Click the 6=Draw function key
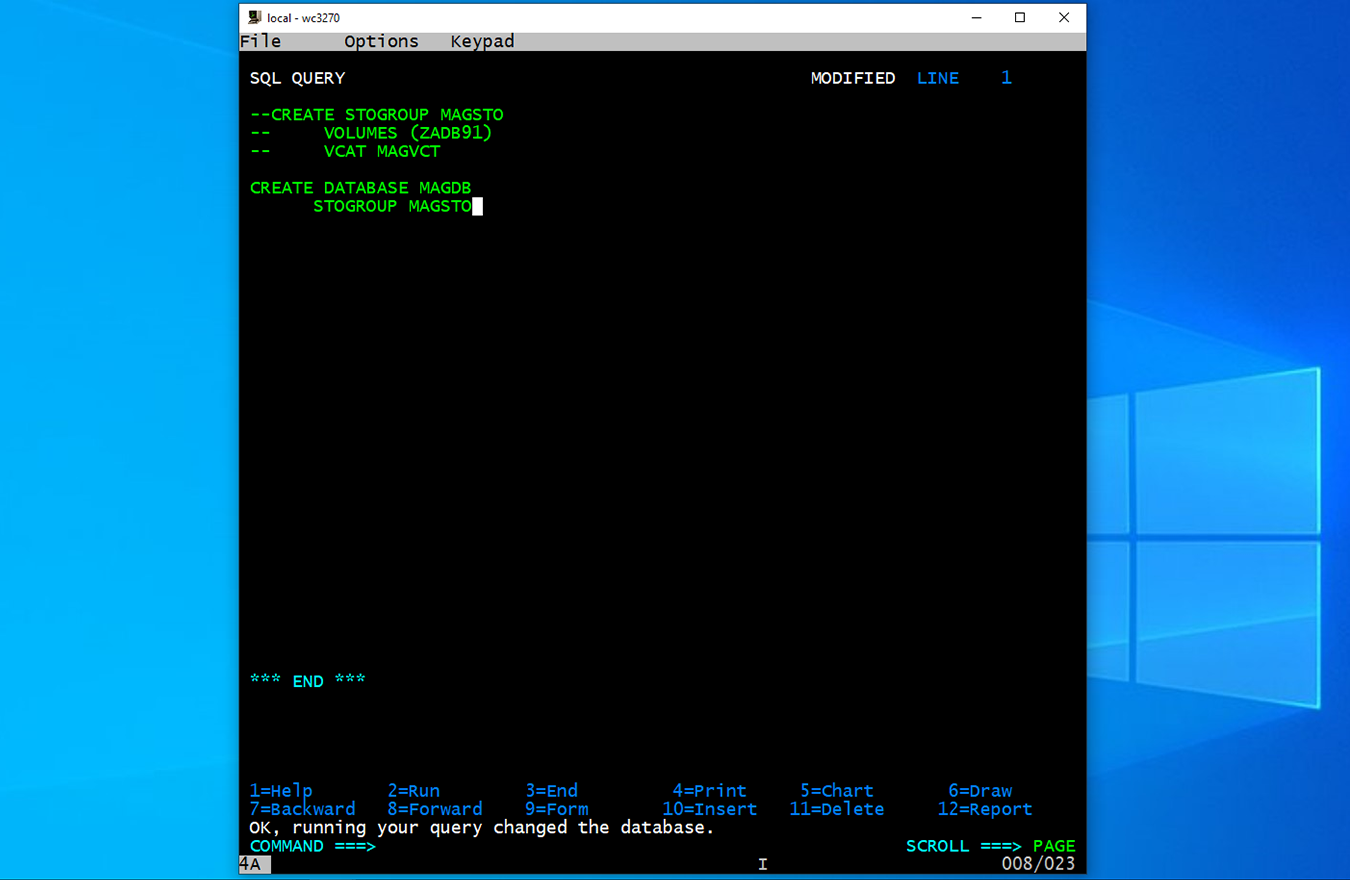Image resolution: width=1350 pixels, height=880 pixels. pos(980,791)
